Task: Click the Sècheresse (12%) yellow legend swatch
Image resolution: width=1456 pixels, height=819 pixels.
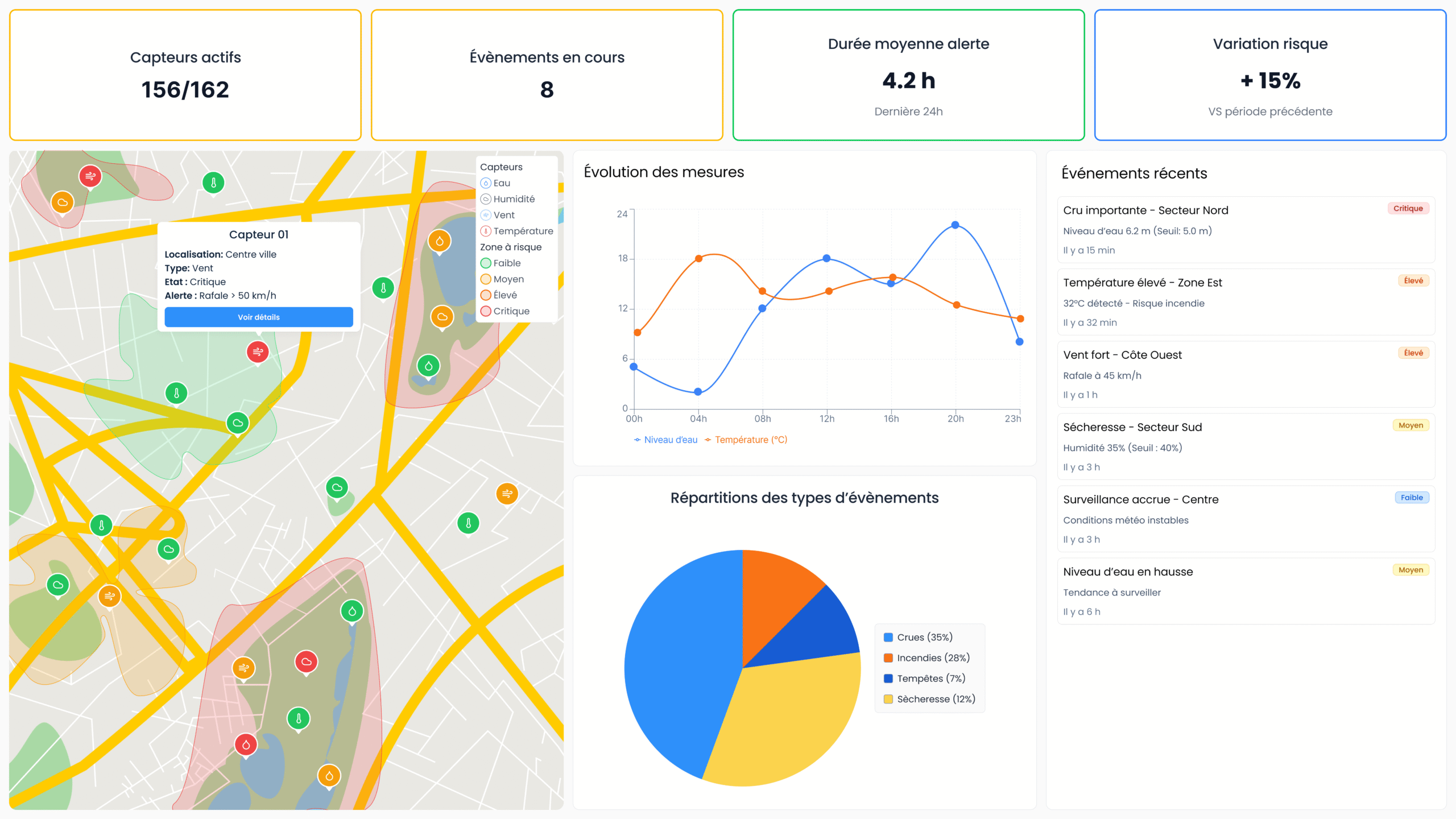Action: point(888,699)
